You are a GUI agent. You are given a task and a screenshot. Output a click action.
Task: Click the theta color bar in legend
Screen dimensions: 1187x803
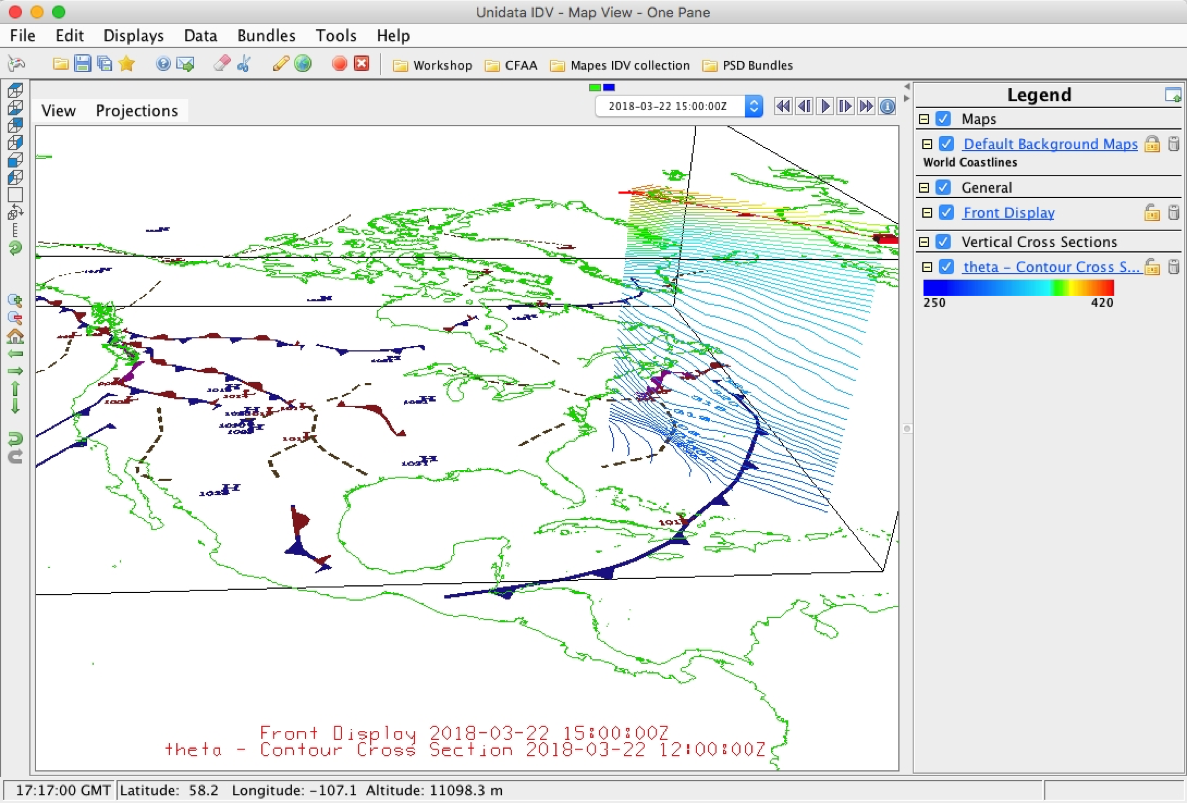pyautogui.click(x=1018, y=288)
